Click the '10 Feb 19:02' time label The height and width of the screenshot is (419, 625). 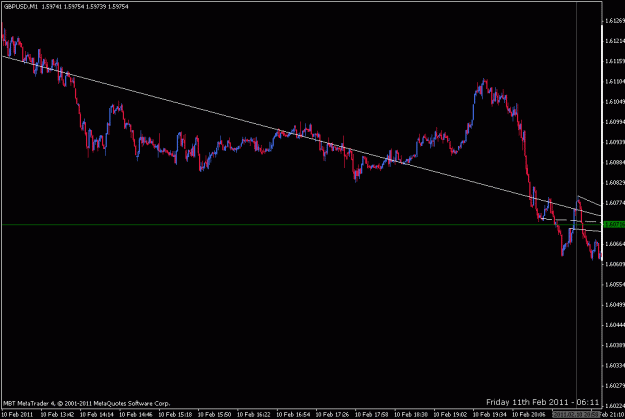coord(450,415)
